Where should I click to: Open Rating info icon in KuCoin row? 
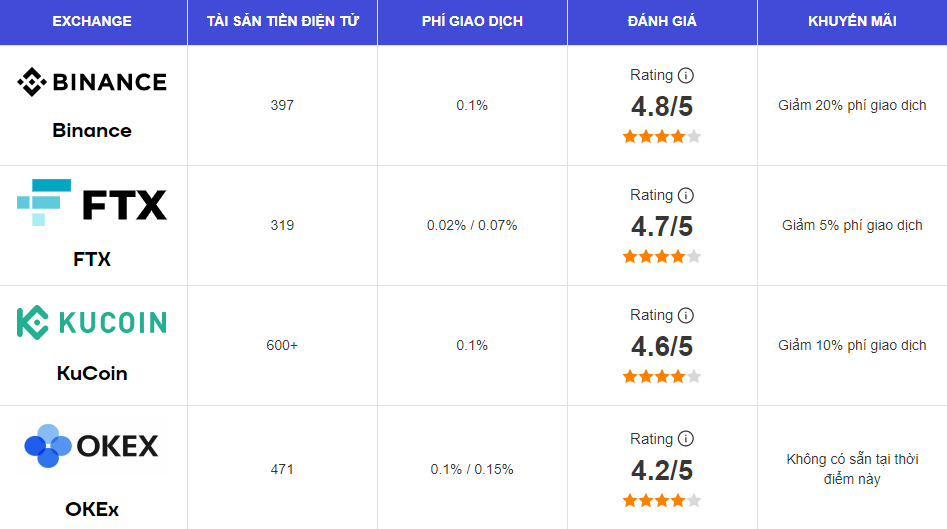tap(685, 316)
